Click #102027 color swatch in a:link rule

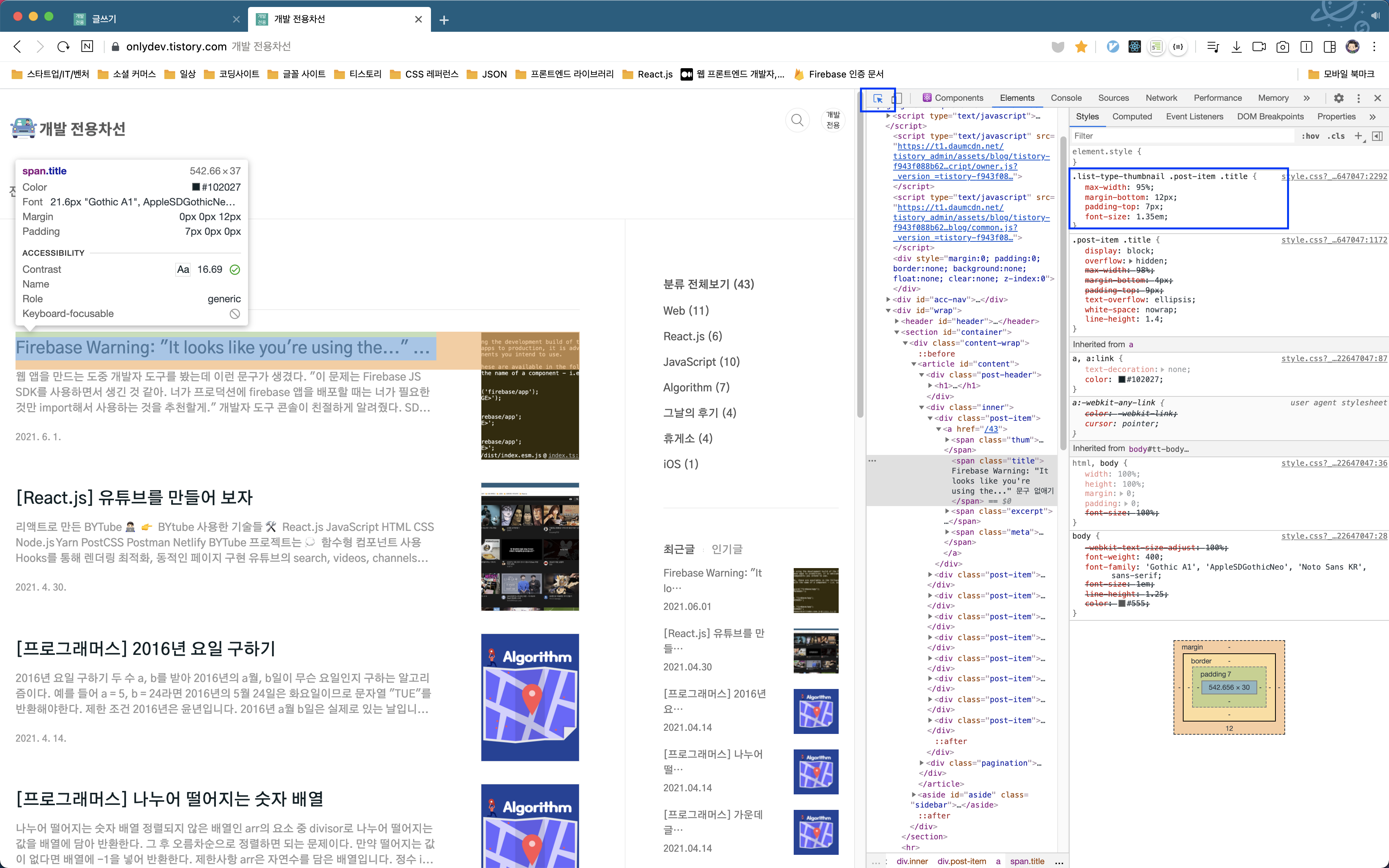(1122, 379)
